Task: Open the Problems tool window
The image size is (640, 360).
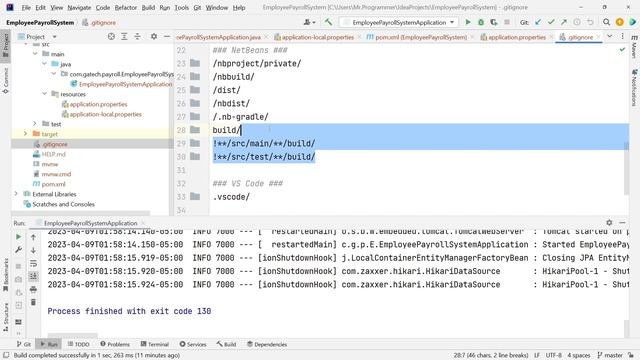Action: click(x=115, y=344)
